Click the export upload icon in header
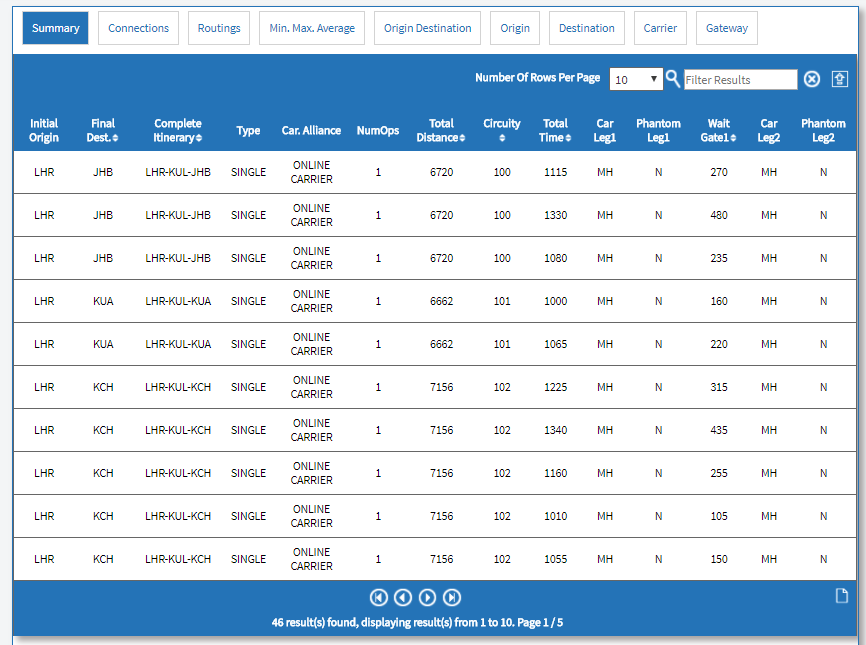Viewport: 866px width, 645px height. click(x=839, y=79)
